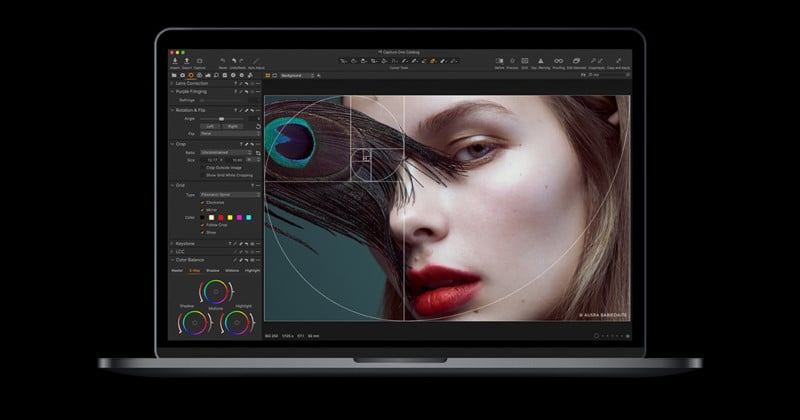
Task: Toggle Show Grid While Cropping checkbox
Action: point(203,175)
